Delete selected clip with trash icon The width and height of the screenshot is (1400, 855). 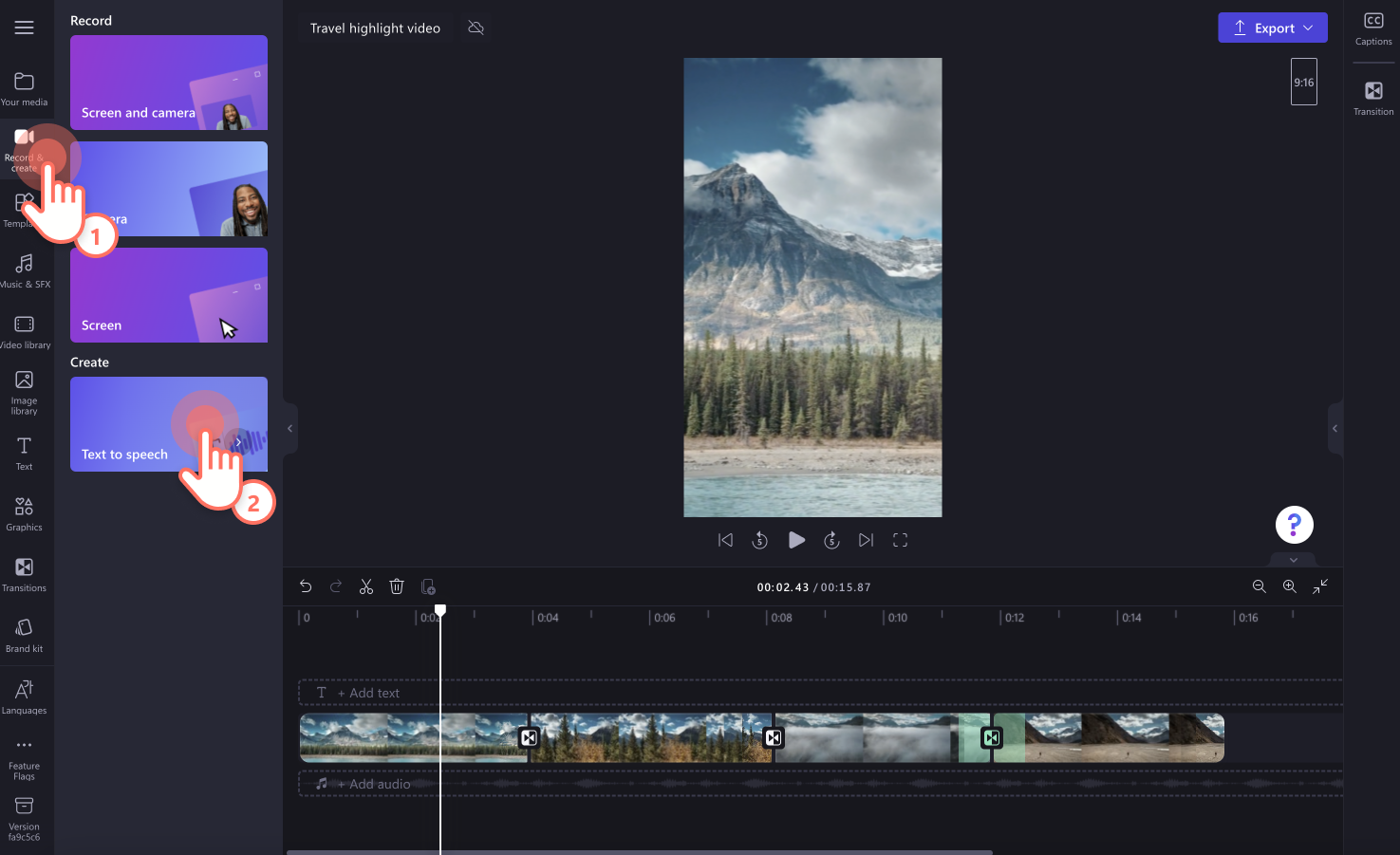tap(397, 586)
